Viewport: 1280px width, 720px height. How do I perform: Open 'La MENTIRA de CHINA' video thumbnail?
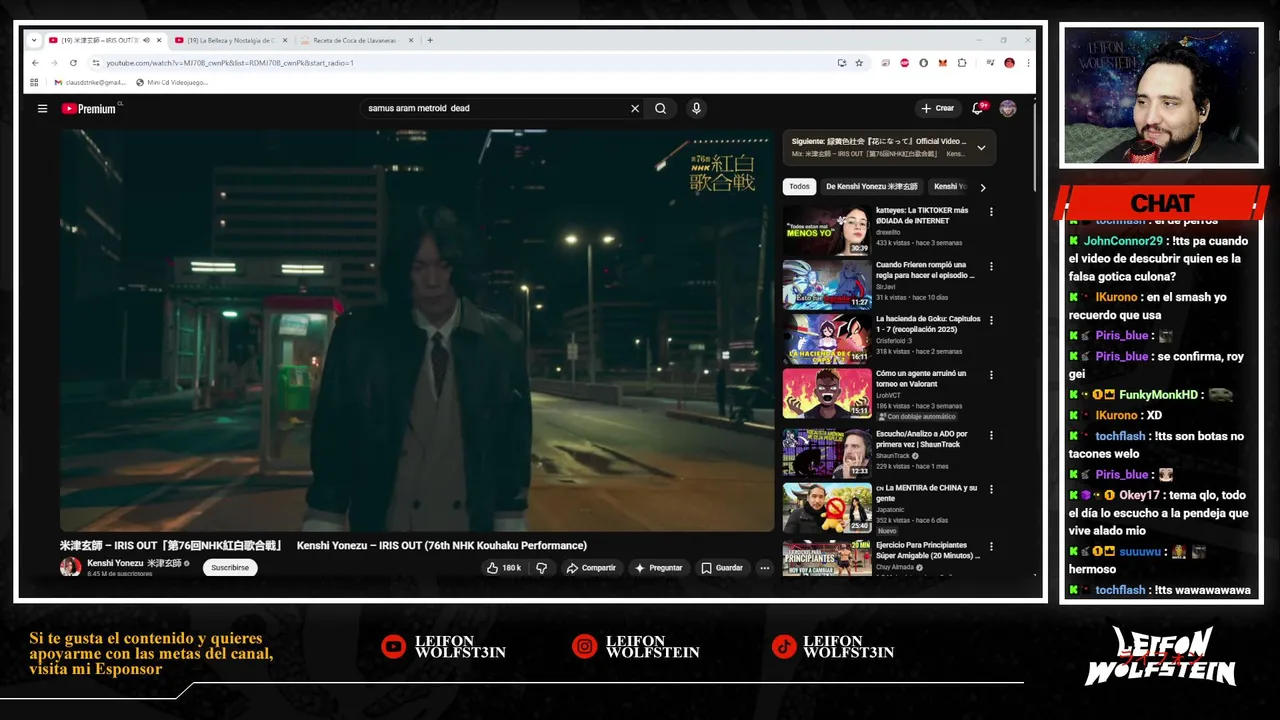pos(827,508)
